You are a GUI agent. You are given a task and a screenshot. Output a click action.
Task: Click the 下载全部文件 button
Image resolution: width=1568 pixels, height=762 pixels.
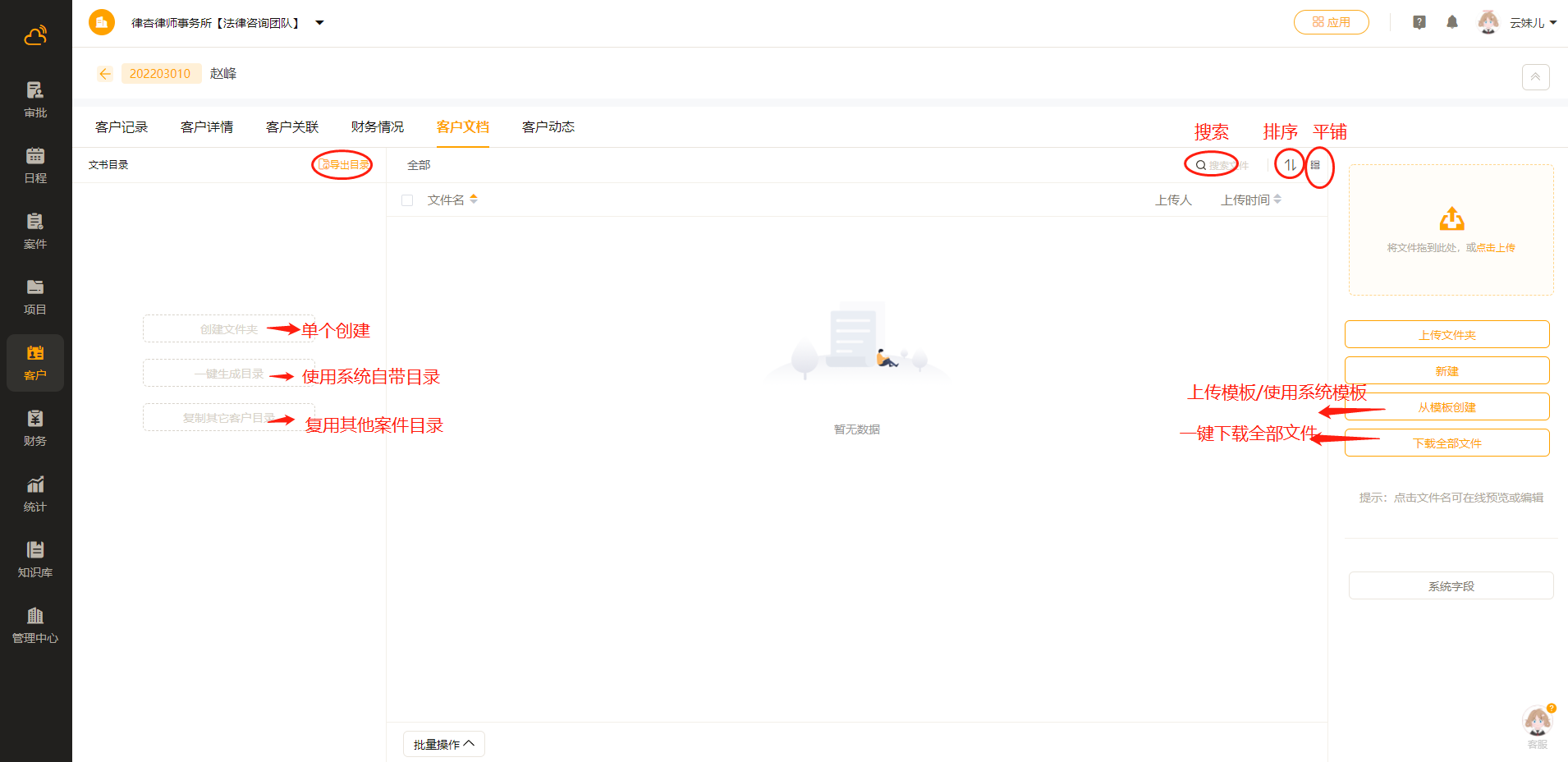click(x=1447, y=443)
